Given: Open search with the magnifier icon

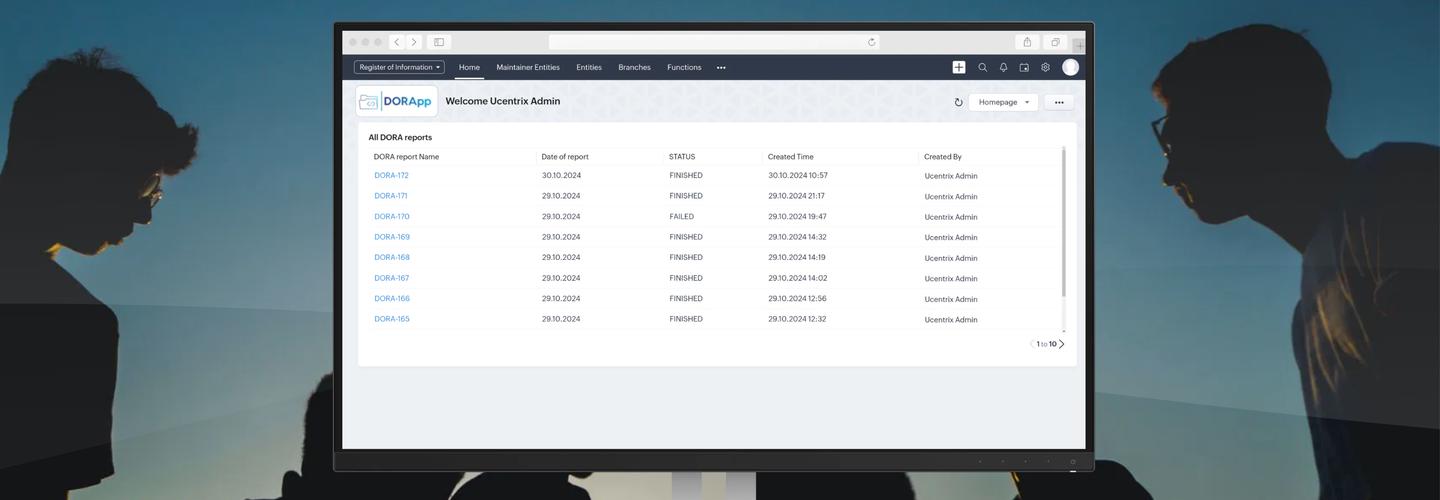Looking at the screenshot, I should tap(982, 67).
